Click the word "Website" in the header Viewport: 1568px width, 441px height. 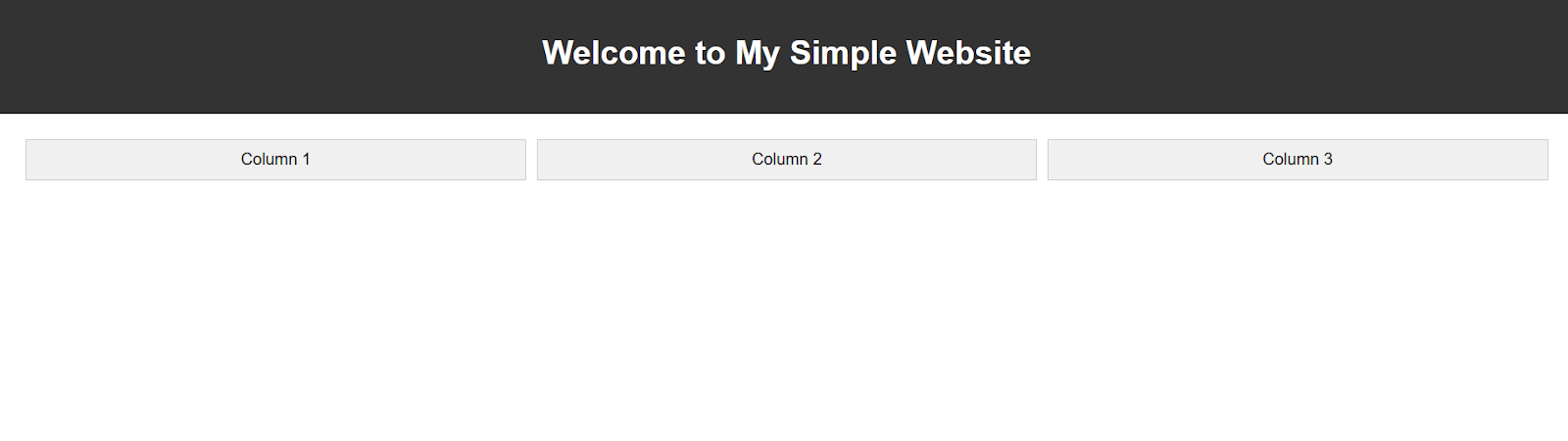click(x=968, y=53)
